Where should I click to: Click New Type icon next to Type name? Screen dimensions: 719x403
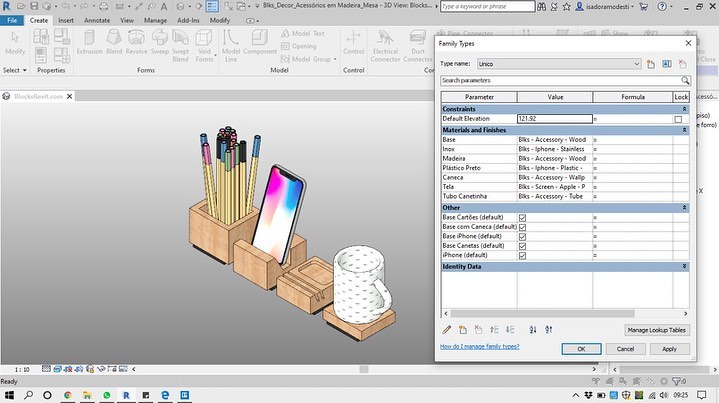tap(651, 64)
